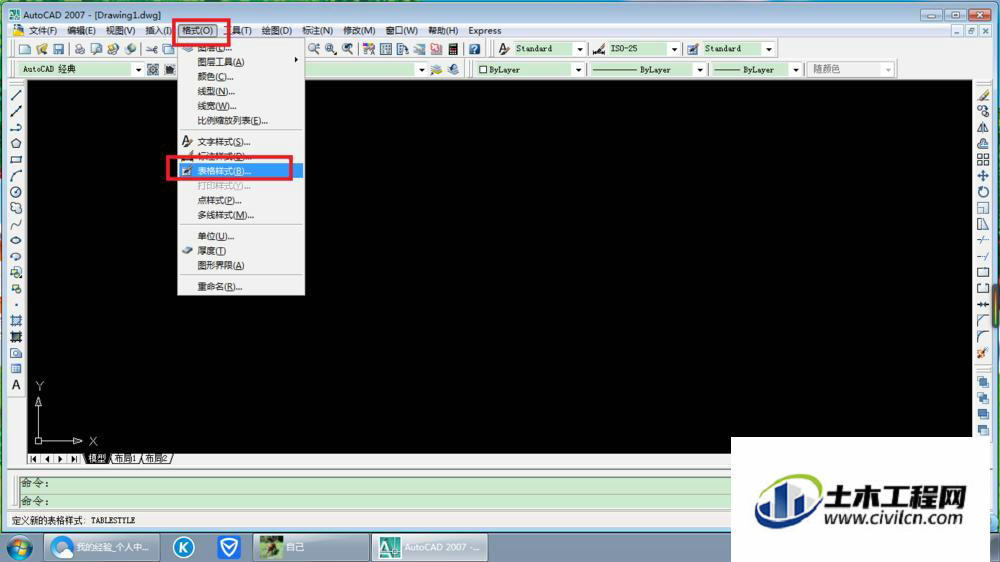The width and height of the screenshot is (1000, 562).
Task: Choose 文字样式(S) from Format menu
Action: click(x=240, y=142)
